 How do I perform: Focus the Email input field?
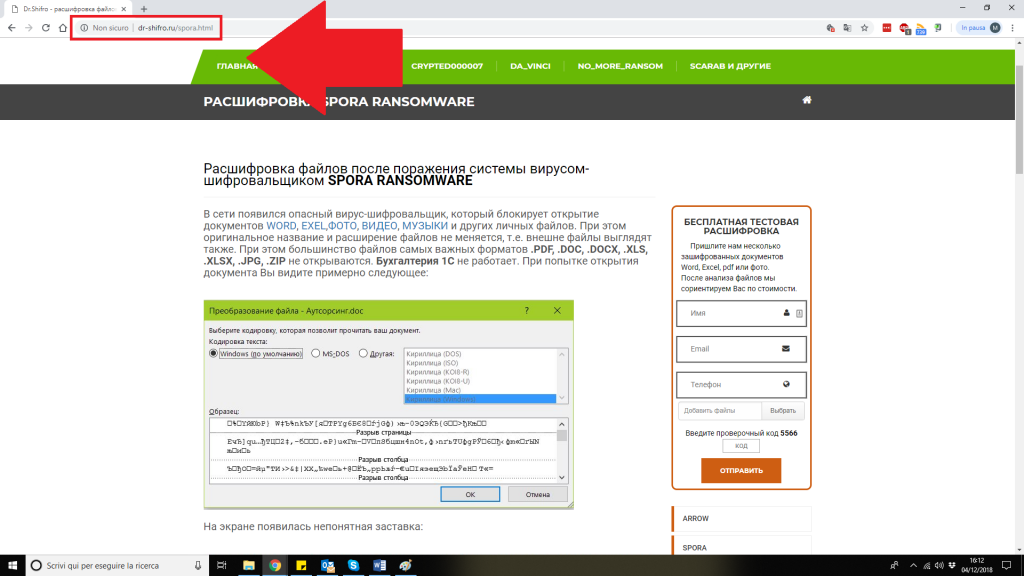pyautogui.click(x=741, y=349)
